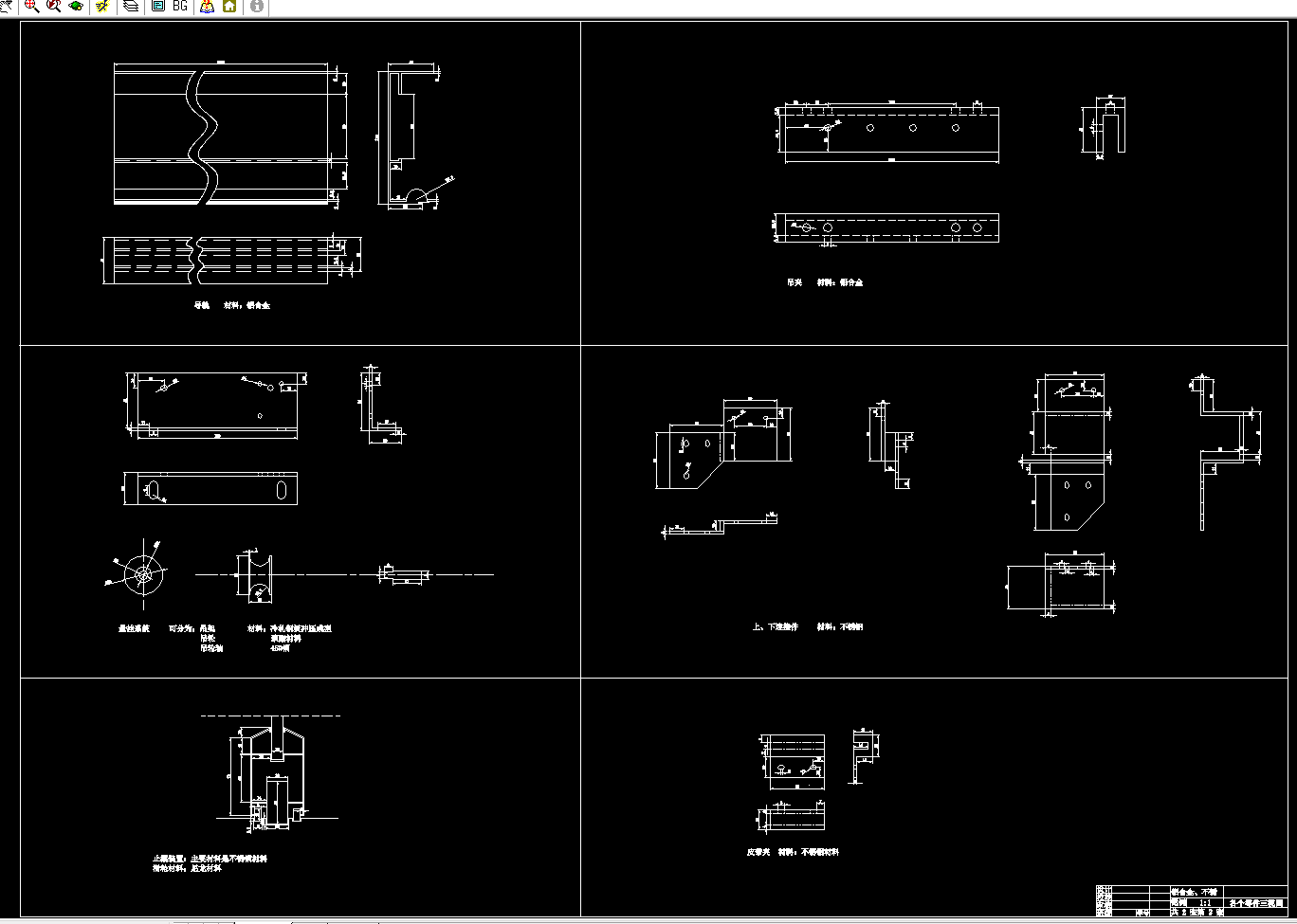The width and height of the screenshot is (1297, 924).
Task: Open the yellow markup/measure tool
Action: click(x=102, y=6)
